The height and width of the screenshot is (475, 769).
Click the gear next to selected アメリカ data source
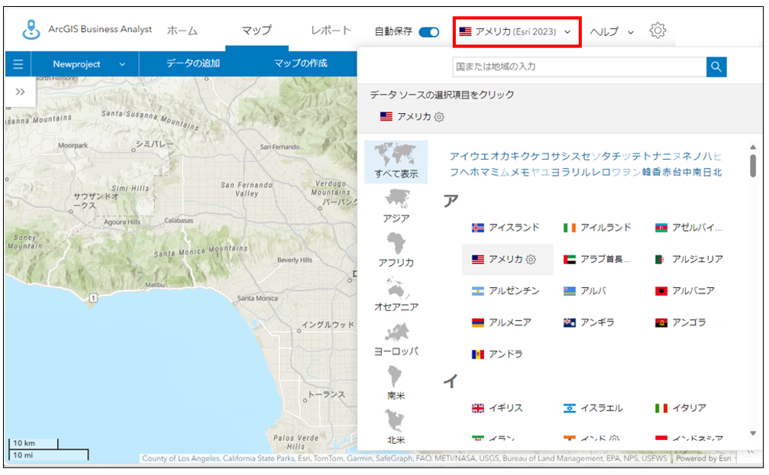coord(439,117)
